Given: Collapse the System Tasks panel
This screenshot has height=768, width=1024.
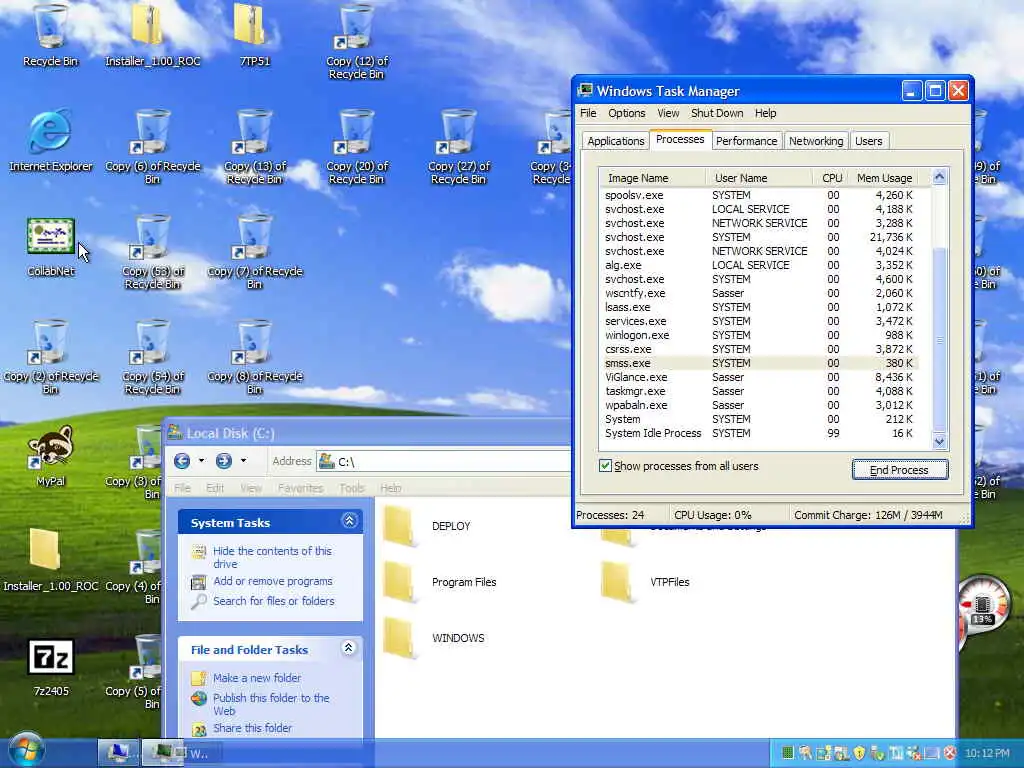Looking at the screenshot, I should 349,520.
